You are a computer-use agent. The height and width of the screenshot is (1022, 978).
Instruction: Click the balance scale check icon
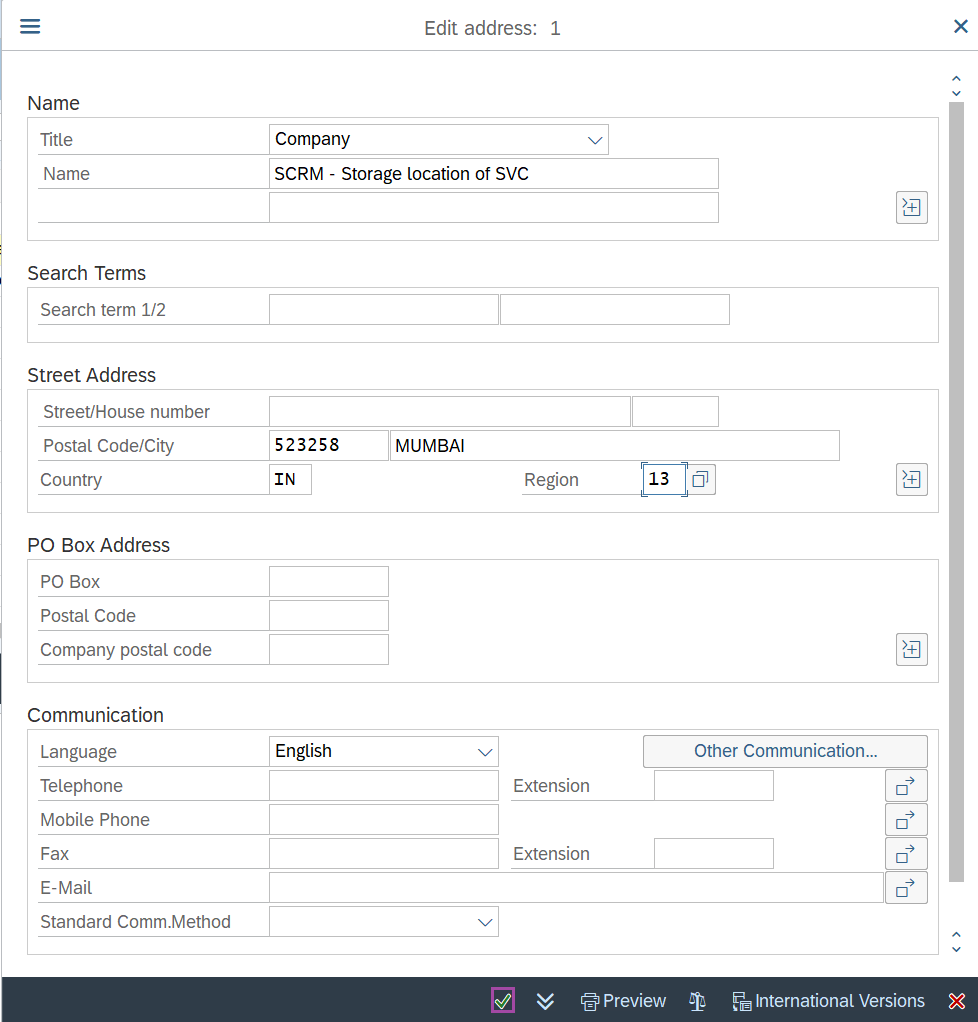point(698,1001)
